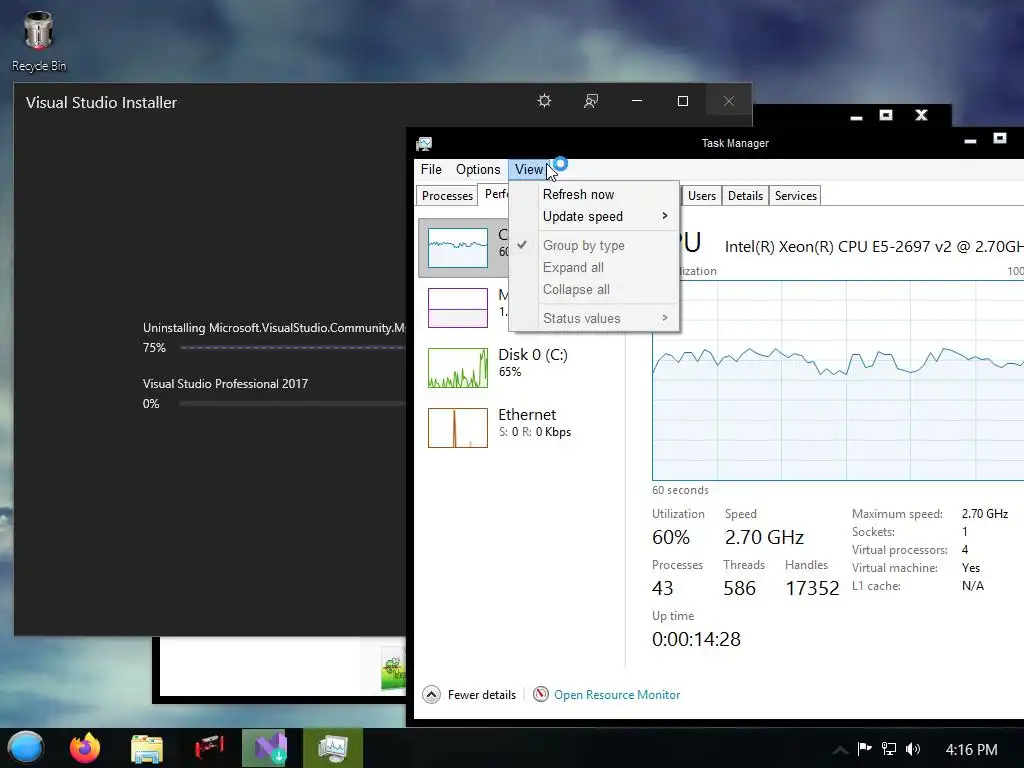Click the Task Manager title bar icon
This screenshot has width=1024, height=768.
coord(424,143)
